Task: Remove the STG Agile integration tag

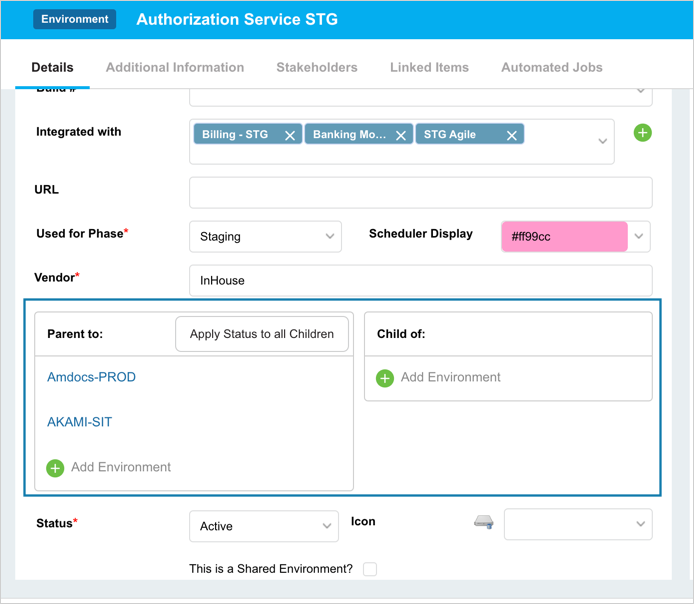Action: click(511, 135)
